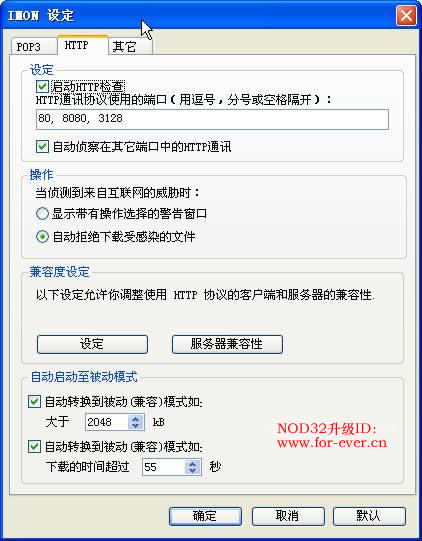Click the HTTP ports field containing 80, 8080, 3128
The height and width of the screenshot is (541, 422).
[212, 119]
